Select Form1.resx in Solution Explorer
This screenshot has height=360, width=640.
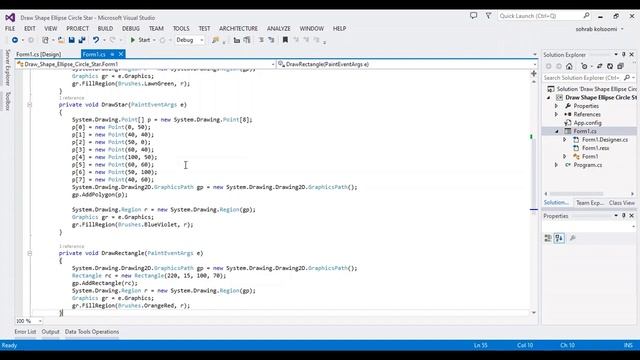pos(596,148)
